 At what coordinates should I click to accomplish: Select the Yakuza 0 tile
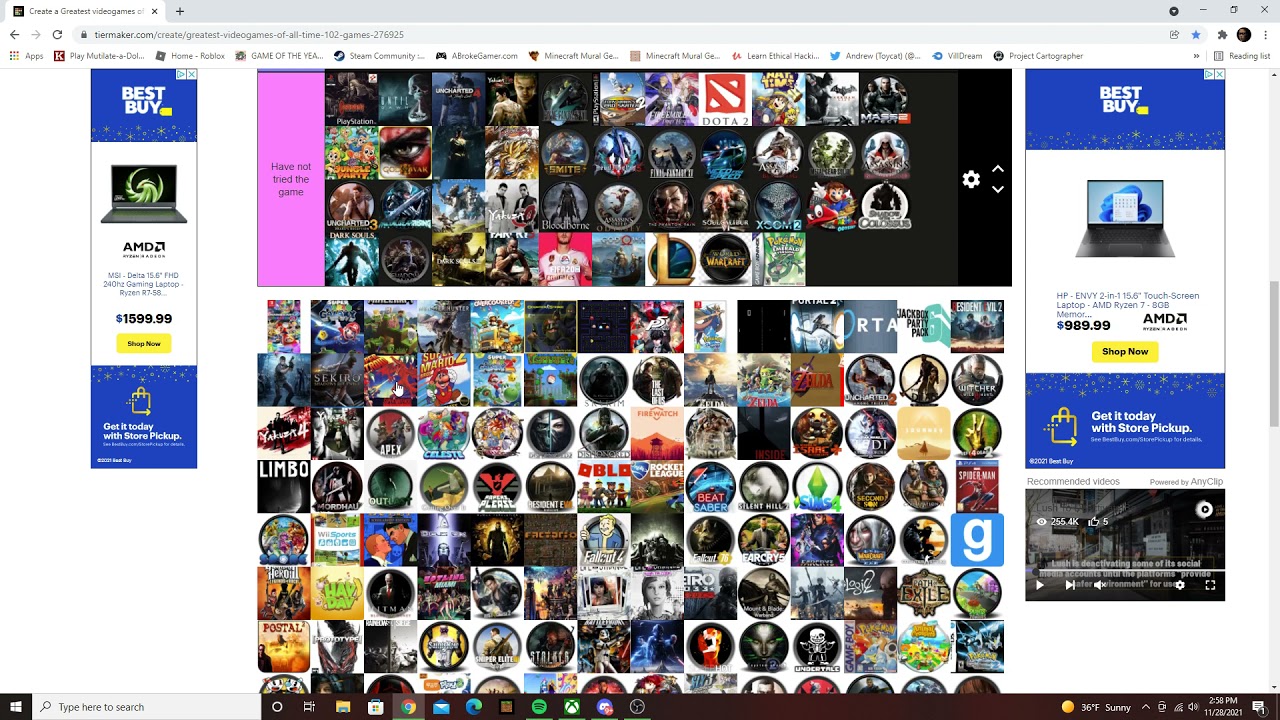[512, 206]
